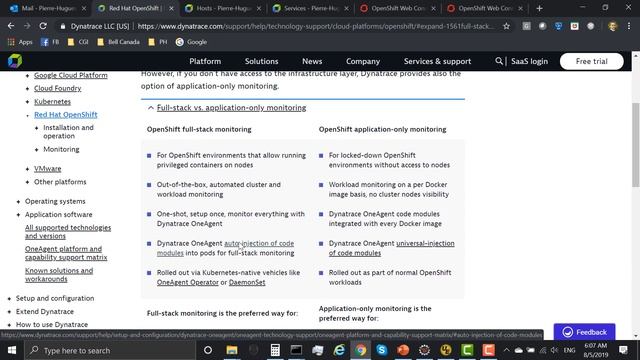Open the OneAgent Operator link

[188, 282]
